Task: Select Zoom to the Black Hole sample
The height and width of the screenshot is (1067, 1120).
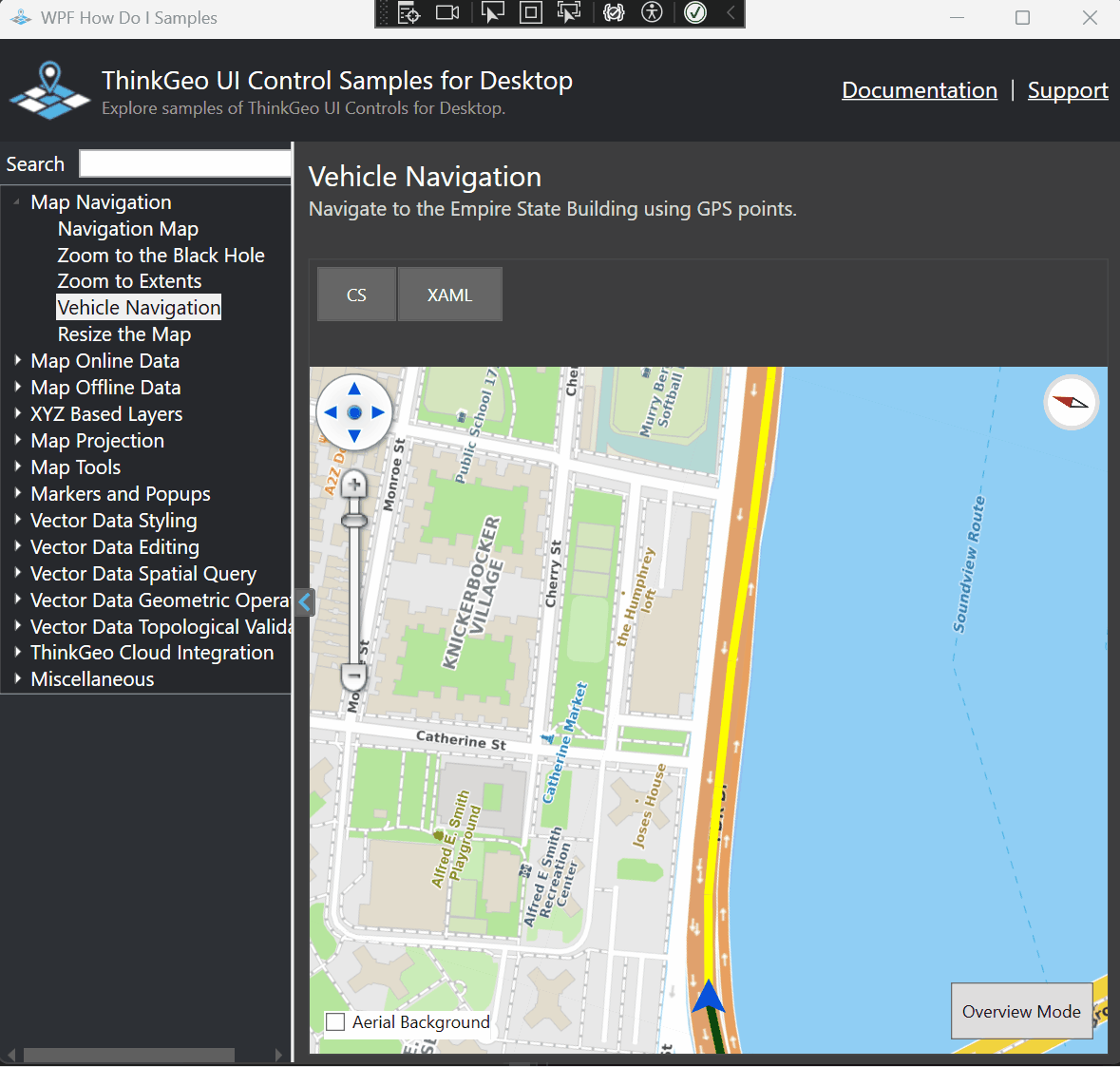Action: 161,256
